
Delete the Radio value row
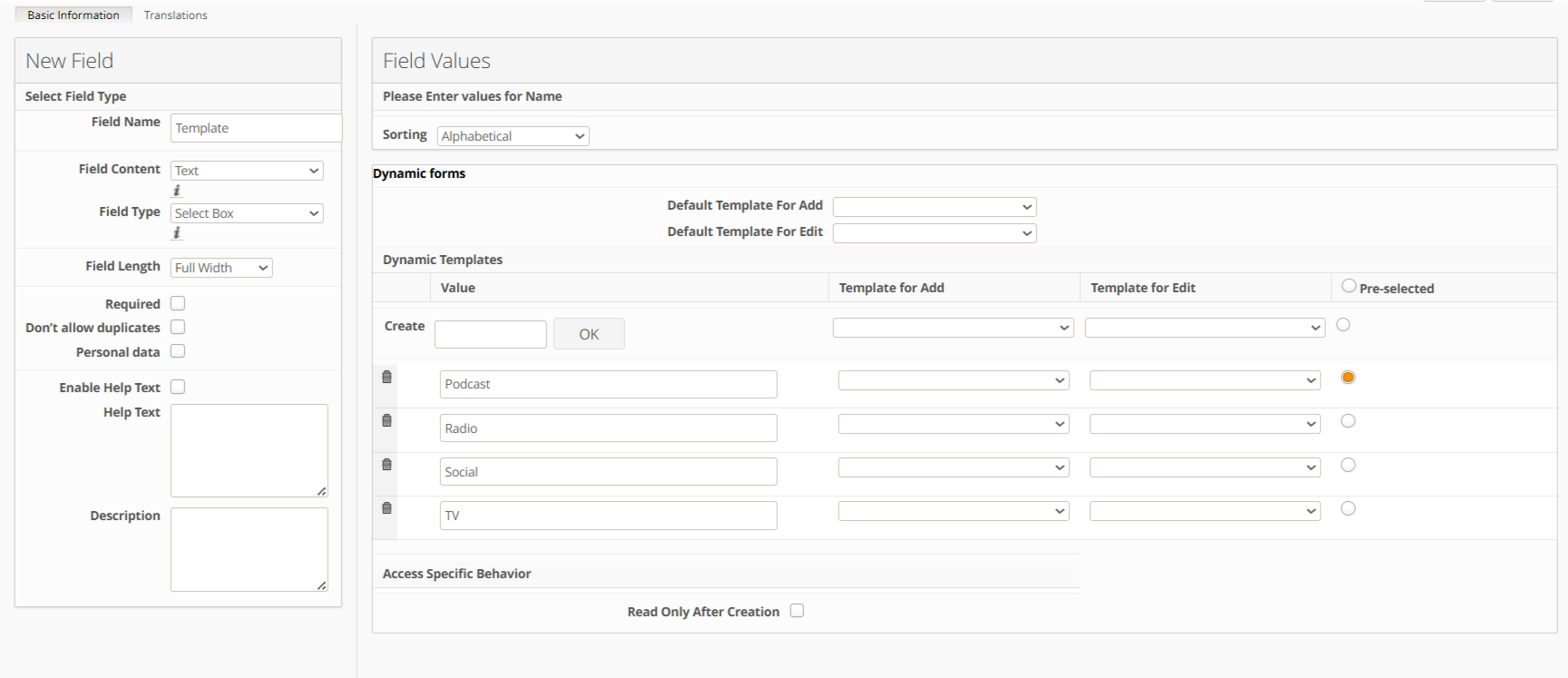coord(387,420)
